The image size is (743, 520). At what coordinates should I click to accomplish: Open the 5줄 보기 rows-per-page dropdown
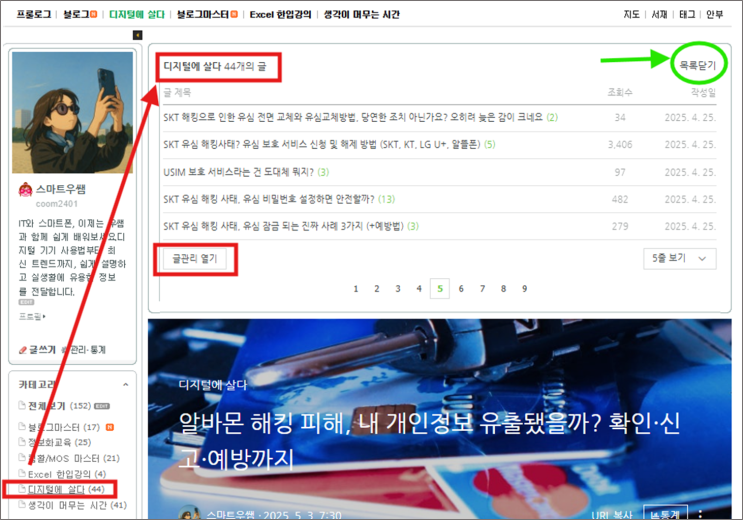tap(680, 258)
